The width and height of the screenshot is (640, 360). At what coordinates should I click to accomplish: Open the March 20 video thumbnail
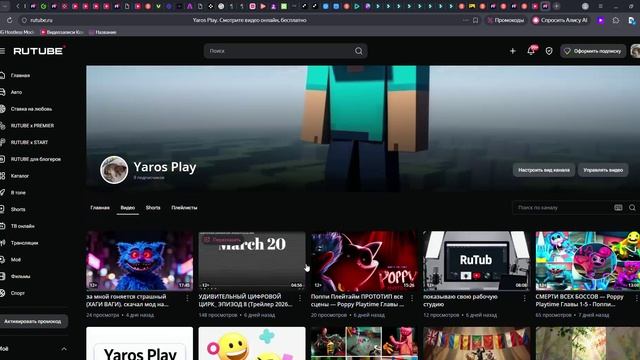tap(252, 261)
